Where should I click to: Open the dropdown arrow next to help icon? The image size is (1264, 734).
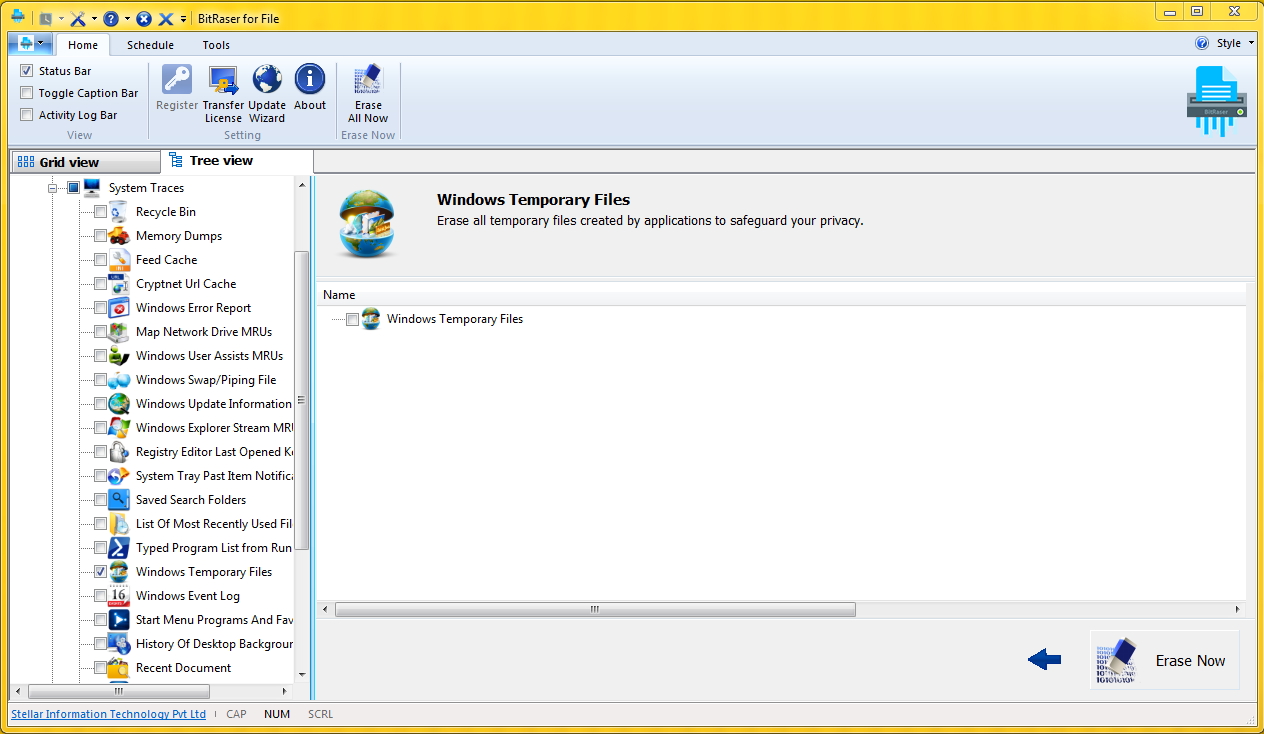[127, 19]
